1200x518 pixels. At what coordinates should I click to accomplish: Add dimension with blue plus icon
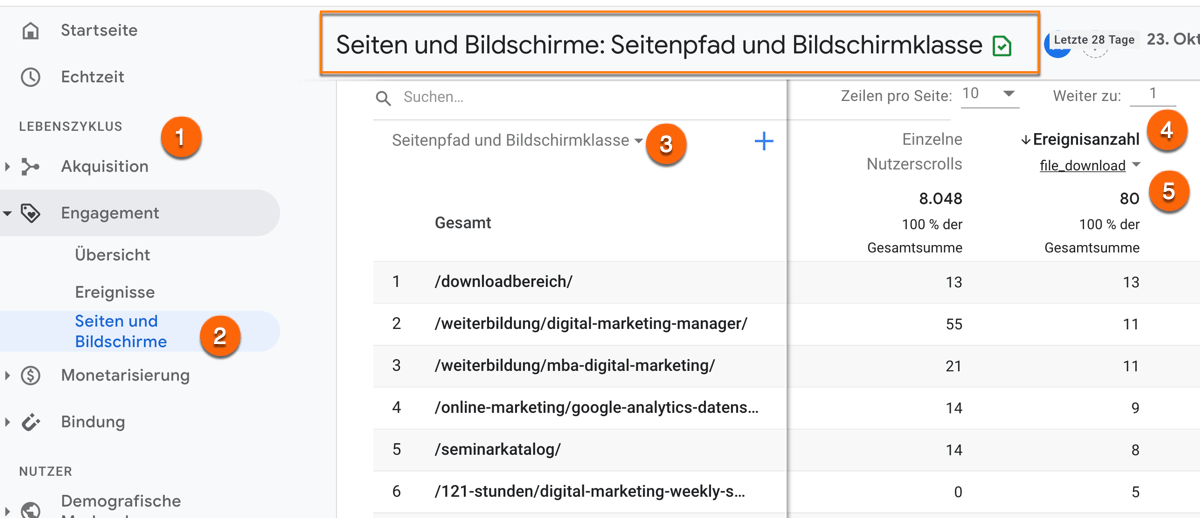(x=764, y=141)
